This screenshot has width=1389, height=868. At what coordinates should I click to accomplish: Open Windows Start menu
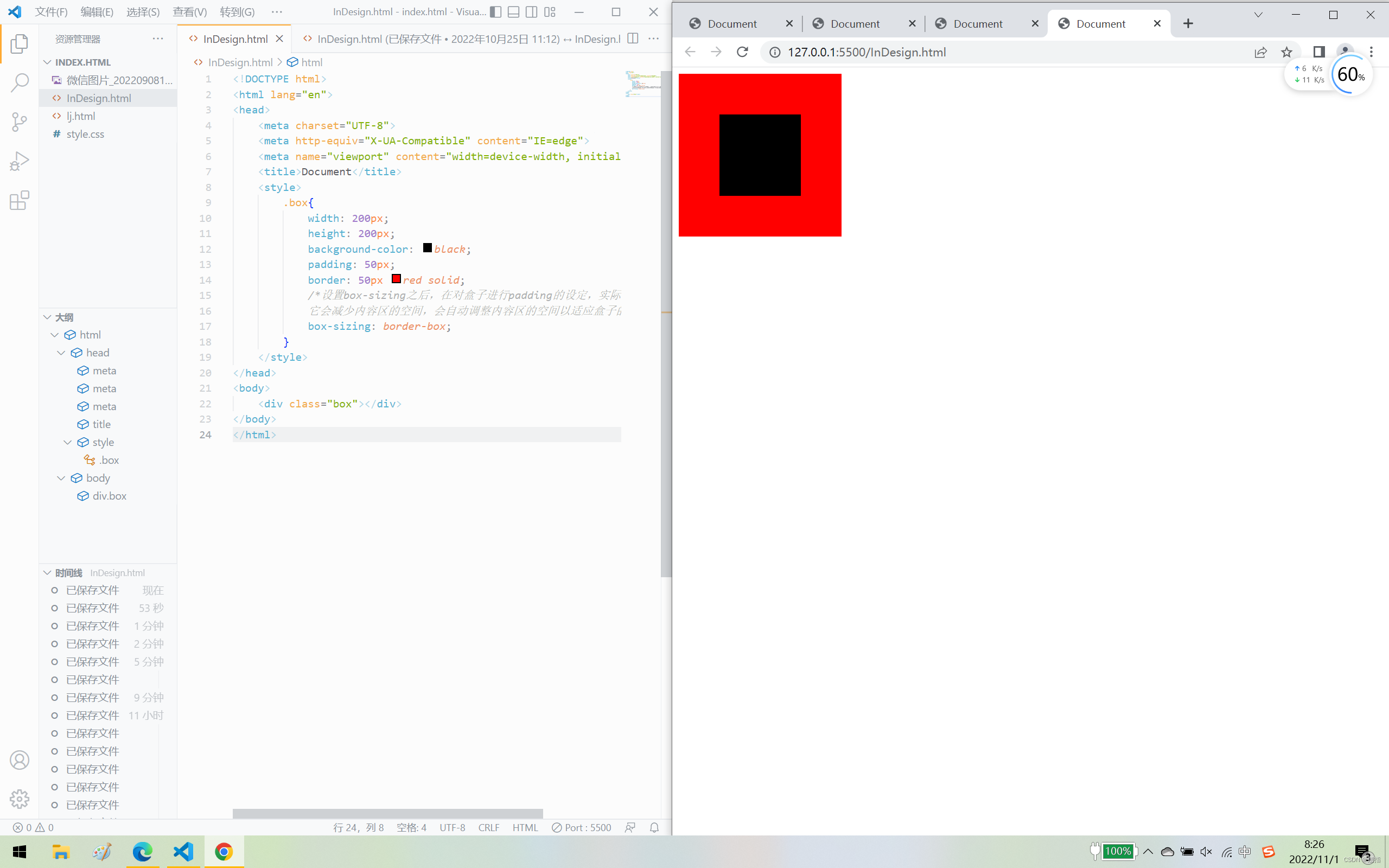[x=20, y=851]
